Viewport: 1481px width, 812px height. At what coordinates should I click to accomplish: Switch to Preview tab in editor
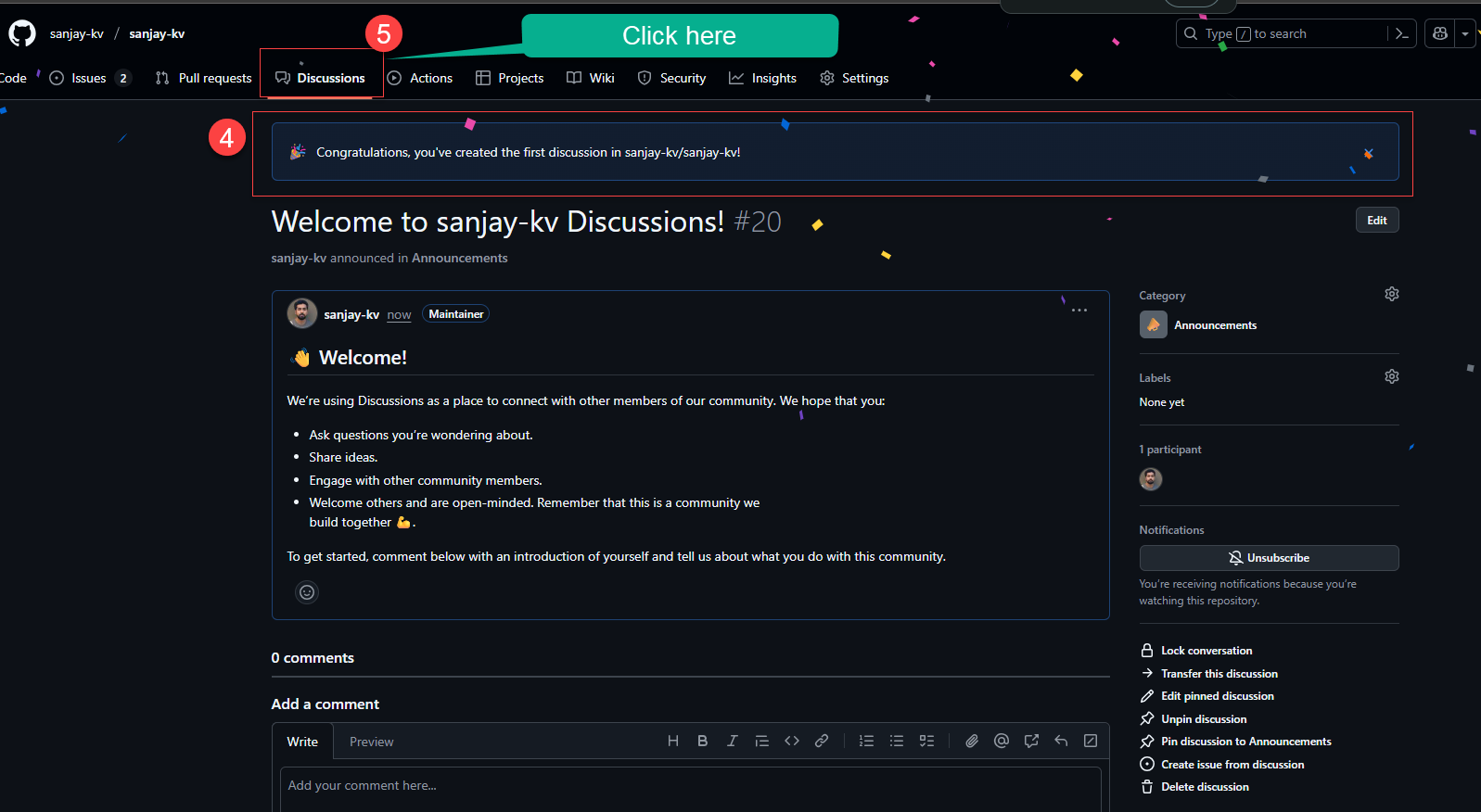click(x=371, y=742)
